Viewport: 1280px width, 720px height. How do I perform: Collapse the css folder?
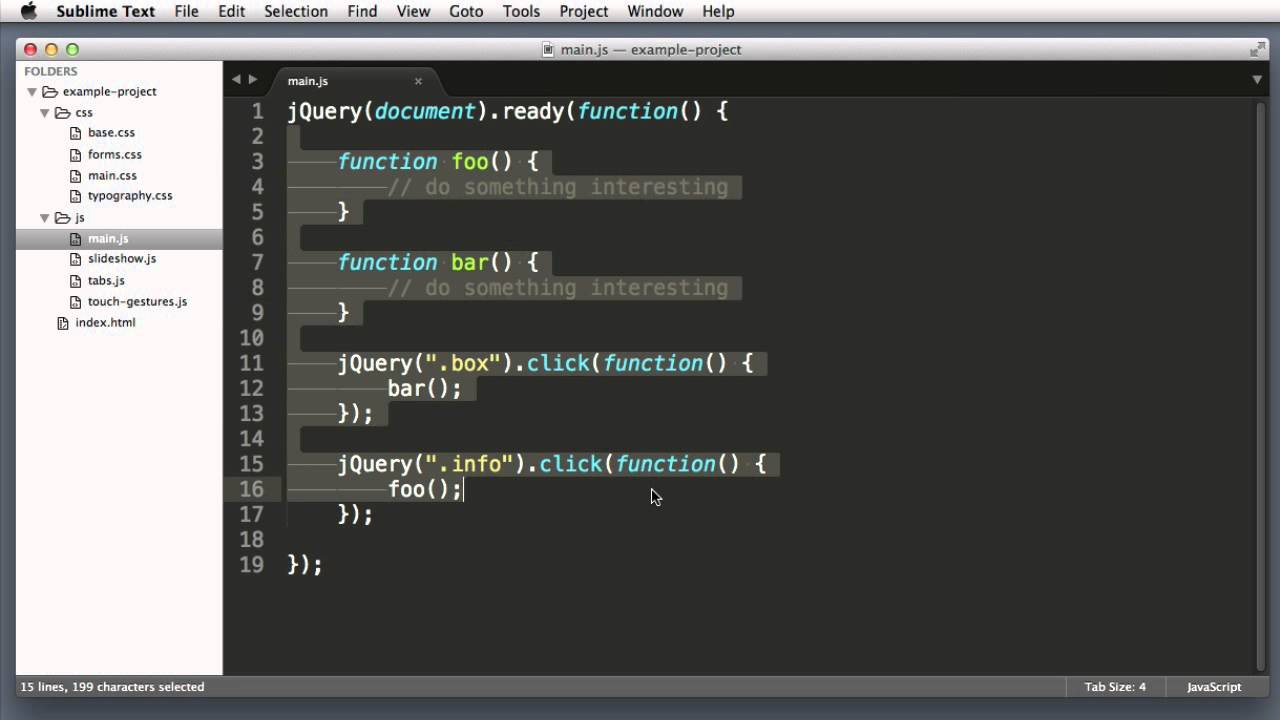[x=45, y=113]
